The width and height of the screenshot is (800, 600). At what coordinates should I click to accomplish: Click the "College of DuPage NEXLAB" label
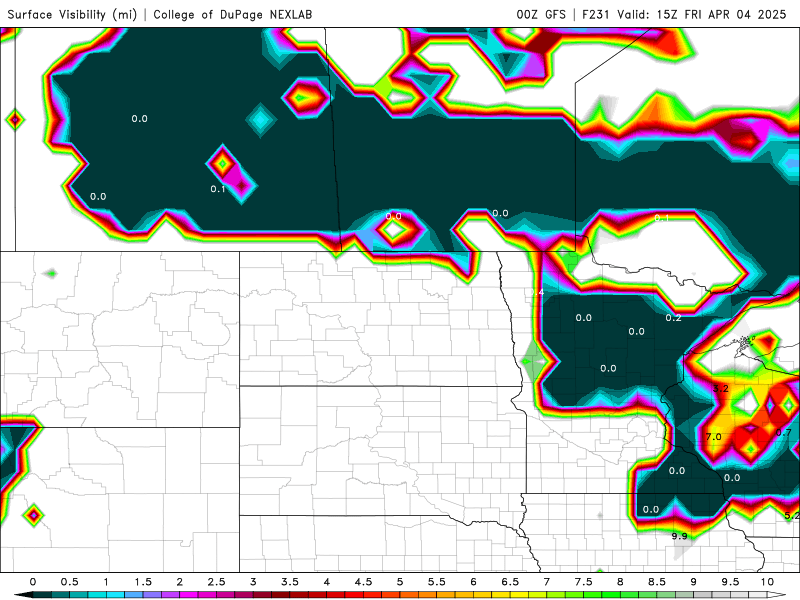233,14
